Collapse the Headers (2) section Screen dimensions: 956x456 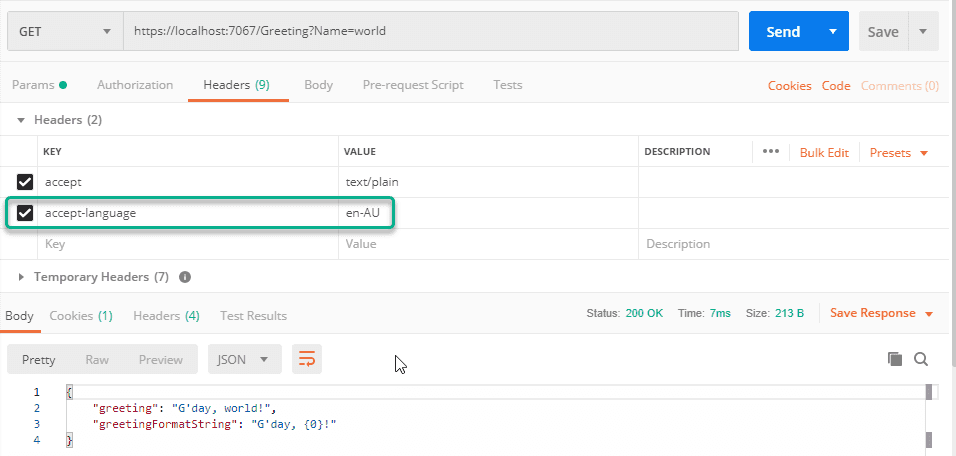pos(21,120)
